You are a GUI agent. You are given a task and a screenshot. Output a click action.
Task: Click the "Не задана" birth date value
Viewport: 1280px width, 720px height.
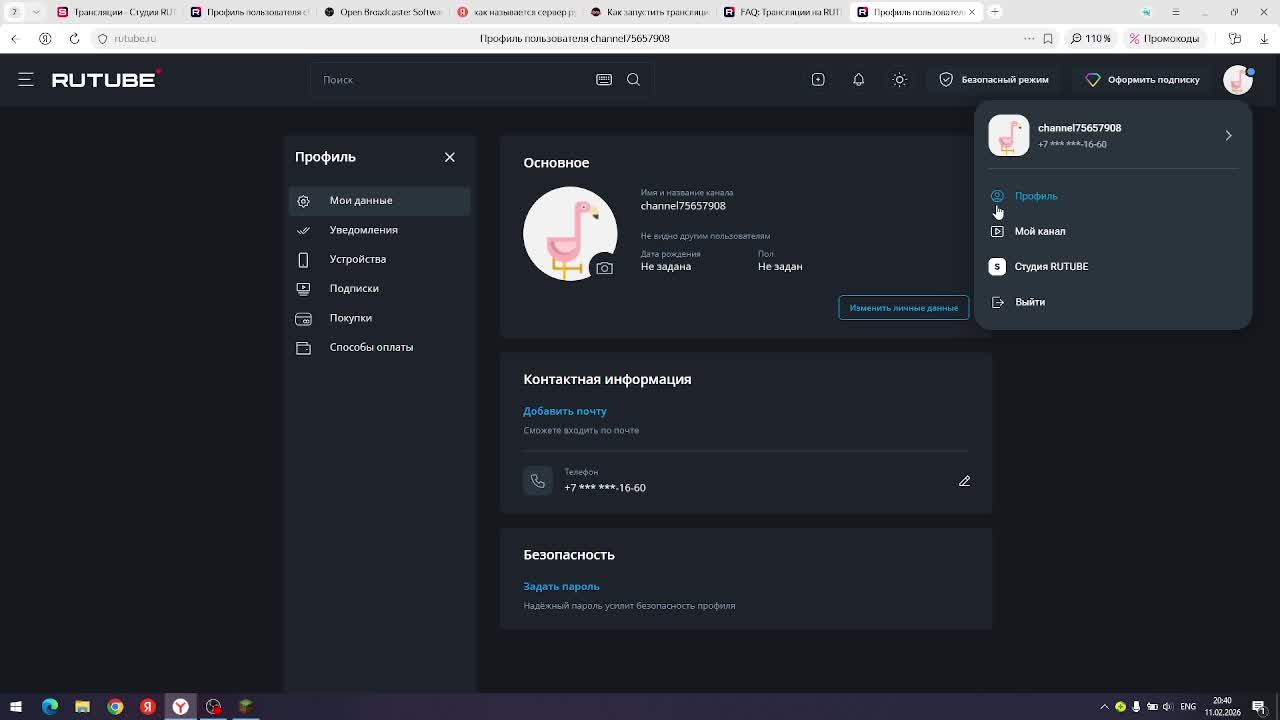tap(666, 267)
